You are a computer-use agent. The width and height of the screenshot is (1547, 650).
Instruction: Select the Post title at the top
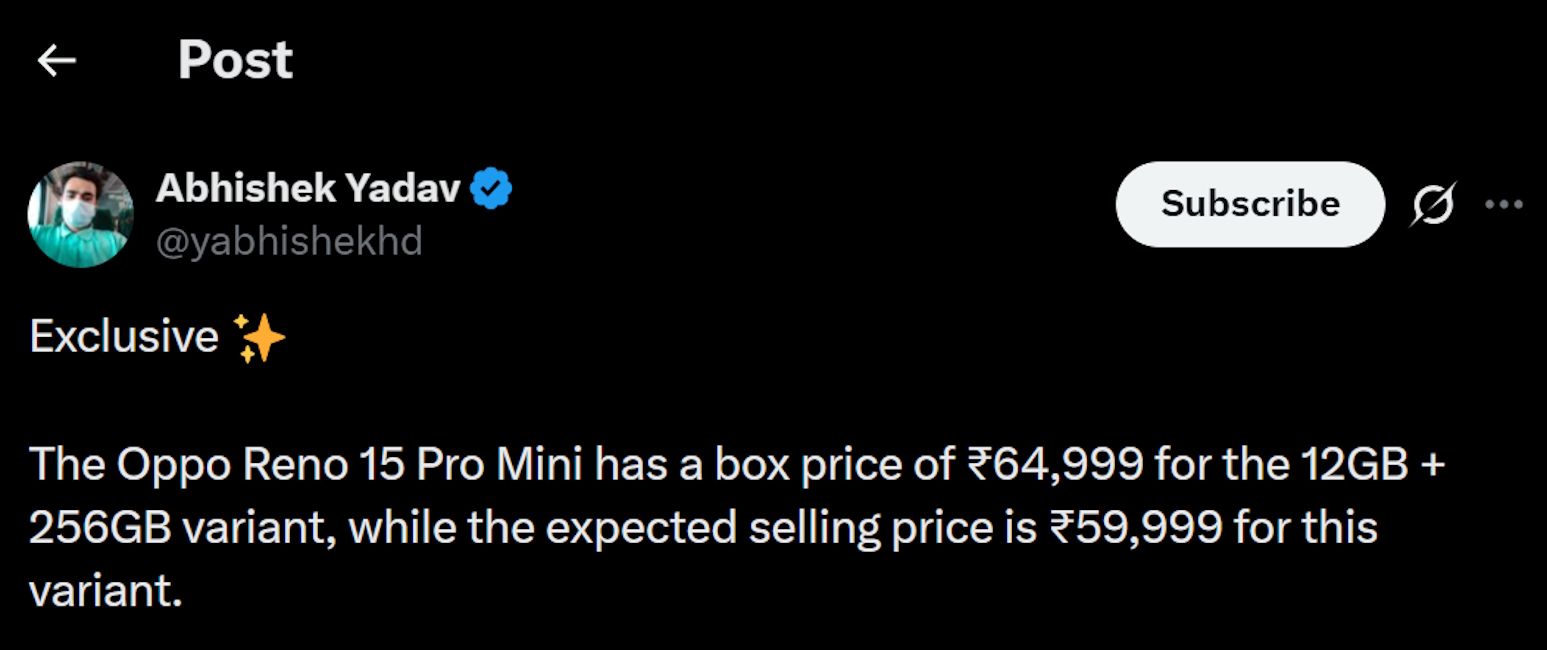coord(235,60)
